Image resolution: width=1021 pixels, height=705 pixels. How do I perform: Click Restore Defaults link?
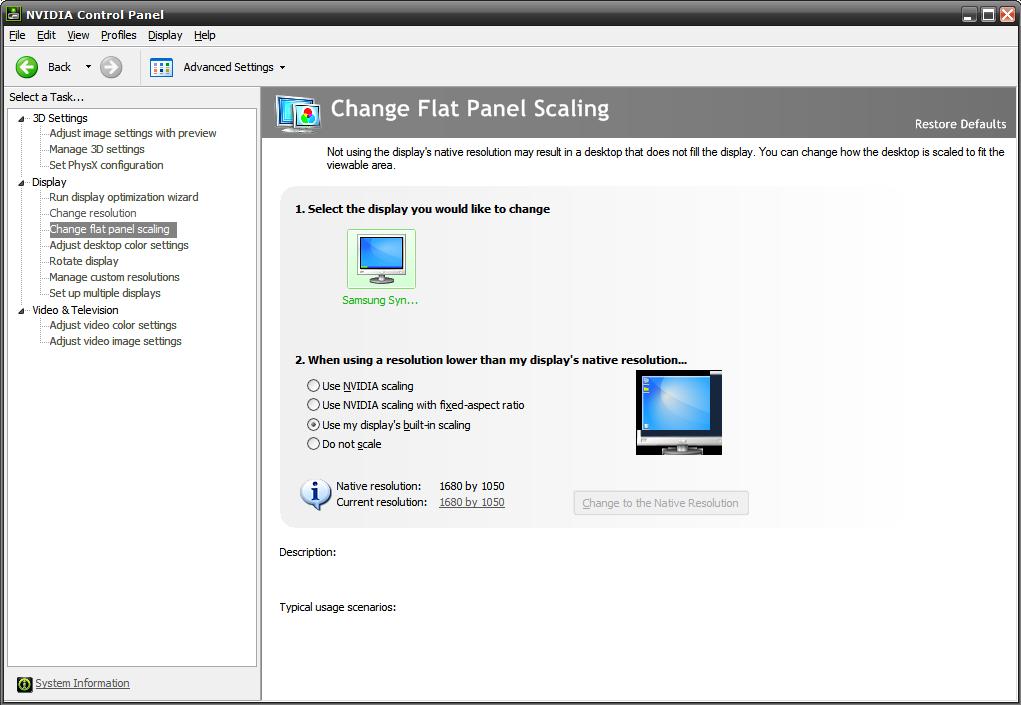click(960, 124)
